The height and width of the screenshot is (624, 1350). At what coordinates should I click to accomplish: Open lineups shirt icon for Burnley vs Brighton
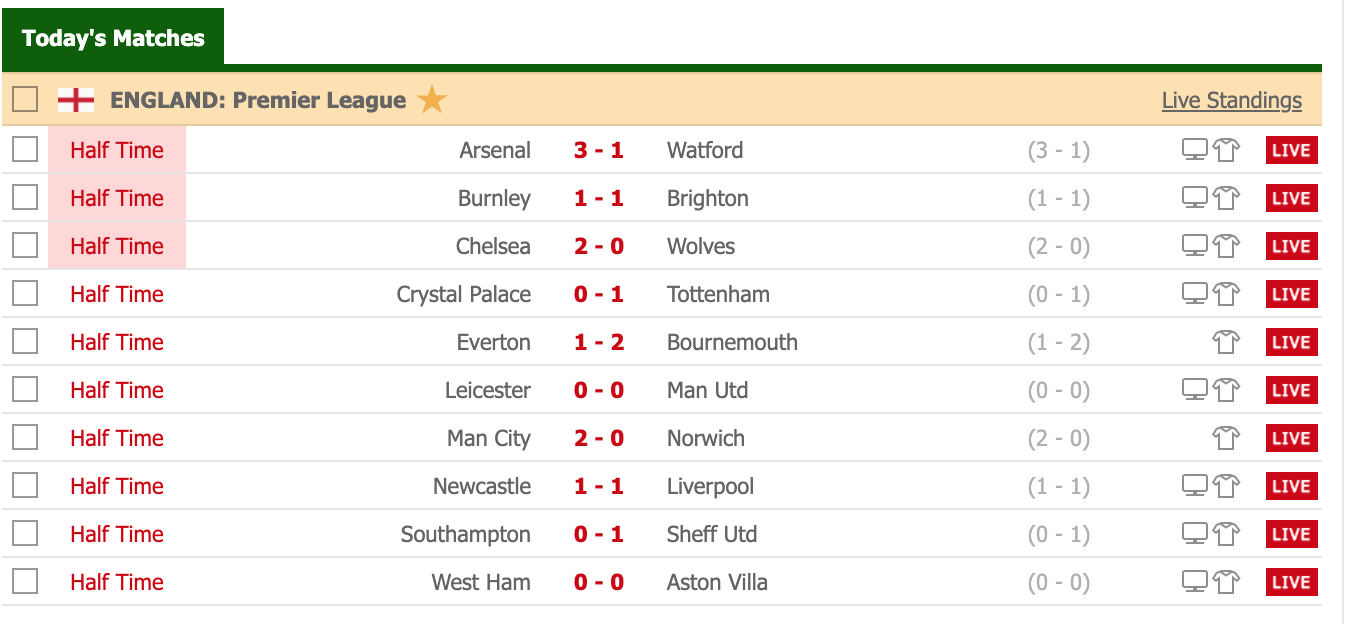tap(1227, 198)
